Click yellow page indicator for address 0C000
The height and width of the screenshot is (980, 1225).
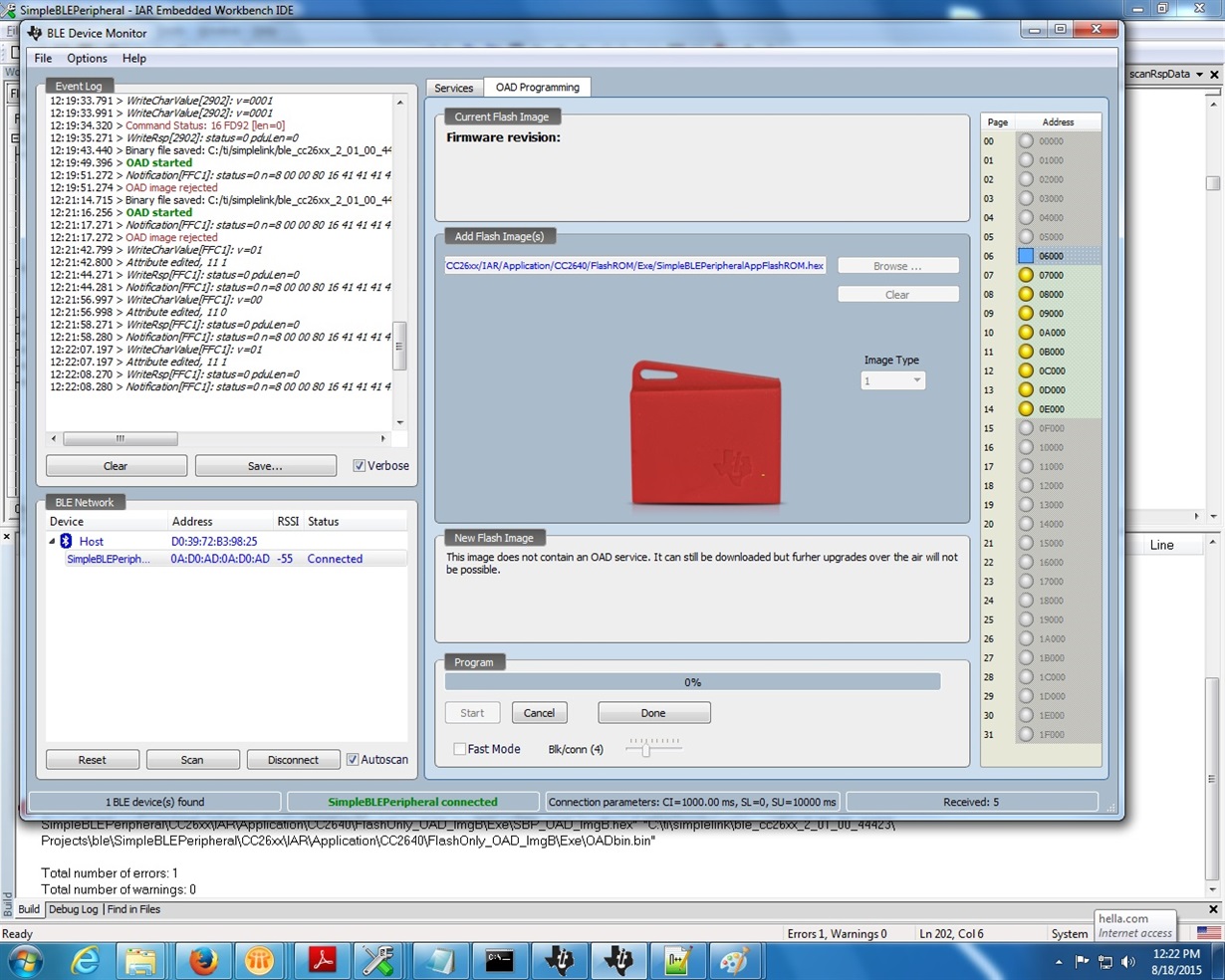point(1026,370)
